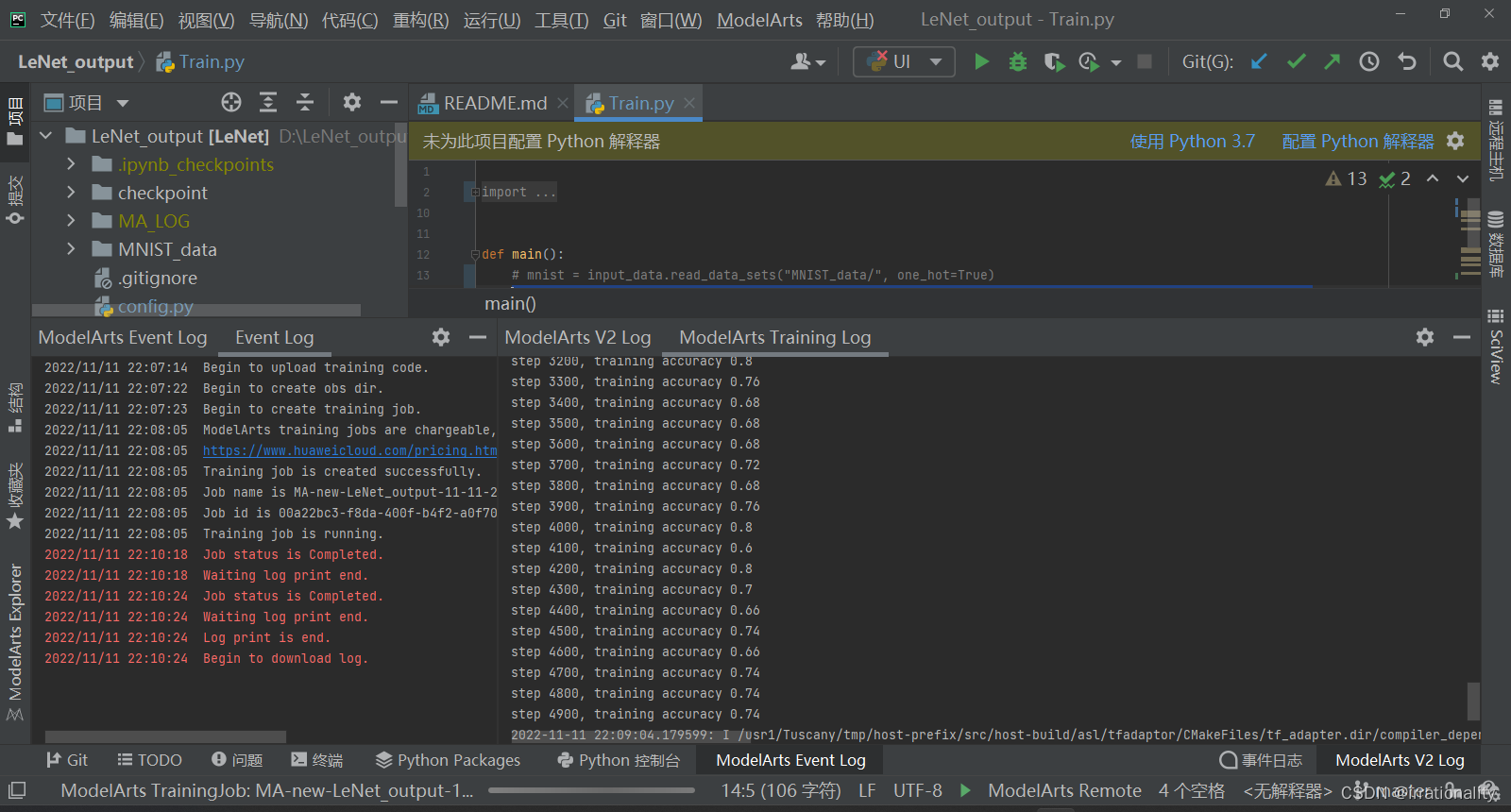
Task: Open 终端 terminal tool window
Action: (x=317, y=760)
